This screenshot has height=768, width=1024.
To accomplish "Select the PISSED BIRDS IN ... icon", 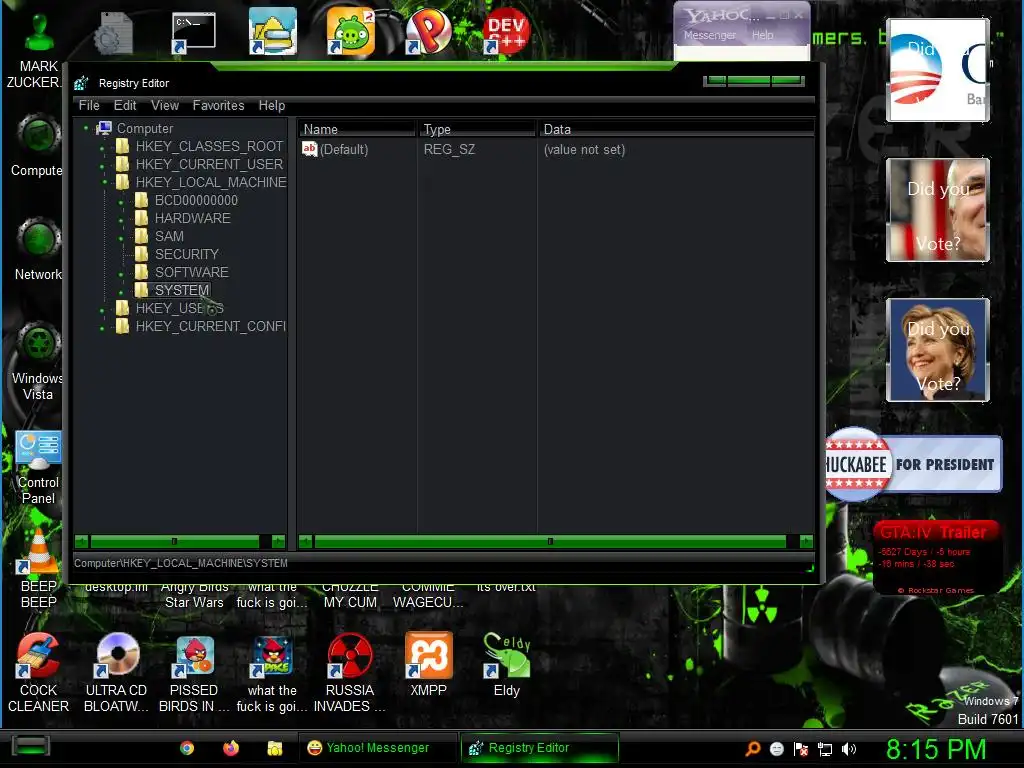I will click(194, 656).
